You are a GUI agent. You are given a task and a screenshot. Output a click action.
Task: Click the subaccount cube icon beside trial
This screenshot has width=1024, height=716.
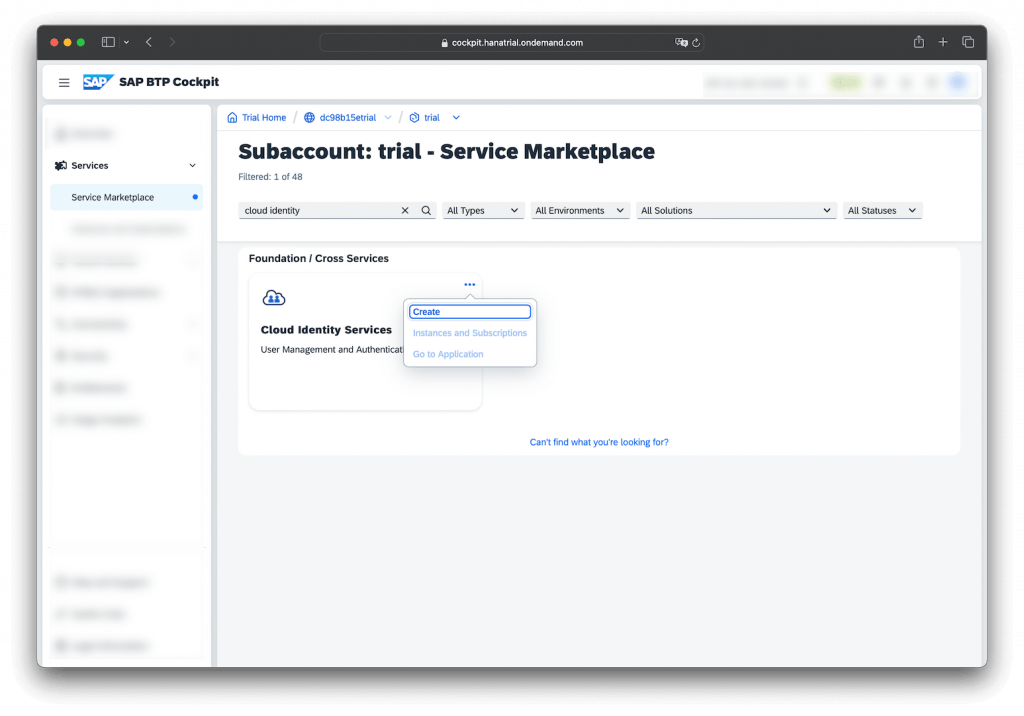tap(414, 118)
